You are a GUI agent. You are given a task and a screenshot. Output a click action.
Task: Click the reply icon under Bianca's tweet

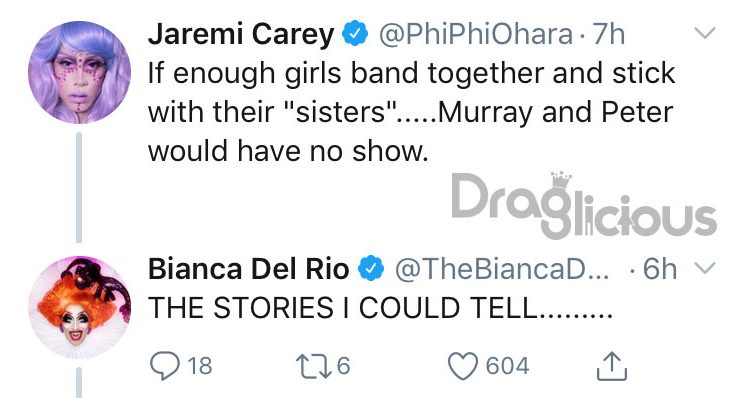pyautogui.click(x=164, y=366)
